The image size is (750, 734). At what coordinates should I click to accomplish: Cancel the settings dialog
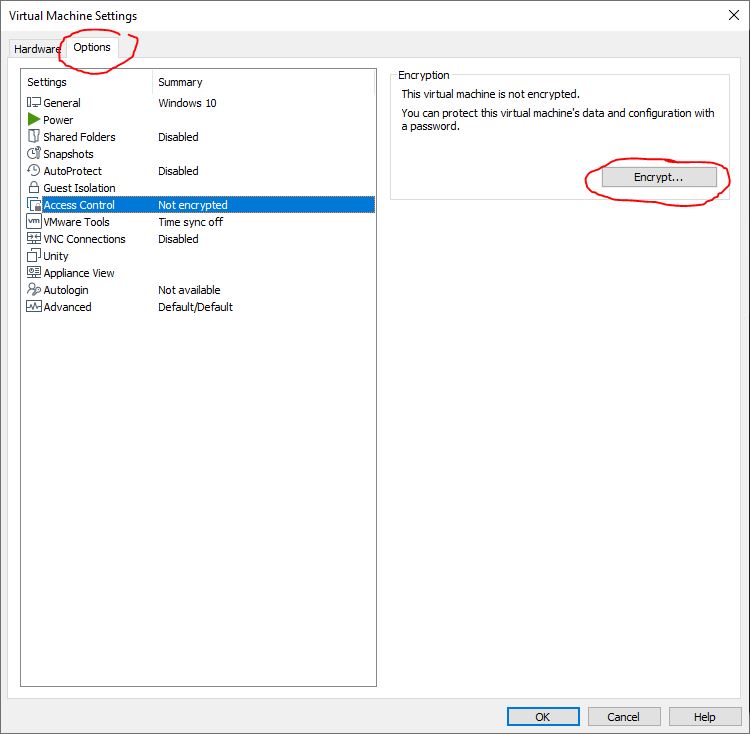[624, 717]
